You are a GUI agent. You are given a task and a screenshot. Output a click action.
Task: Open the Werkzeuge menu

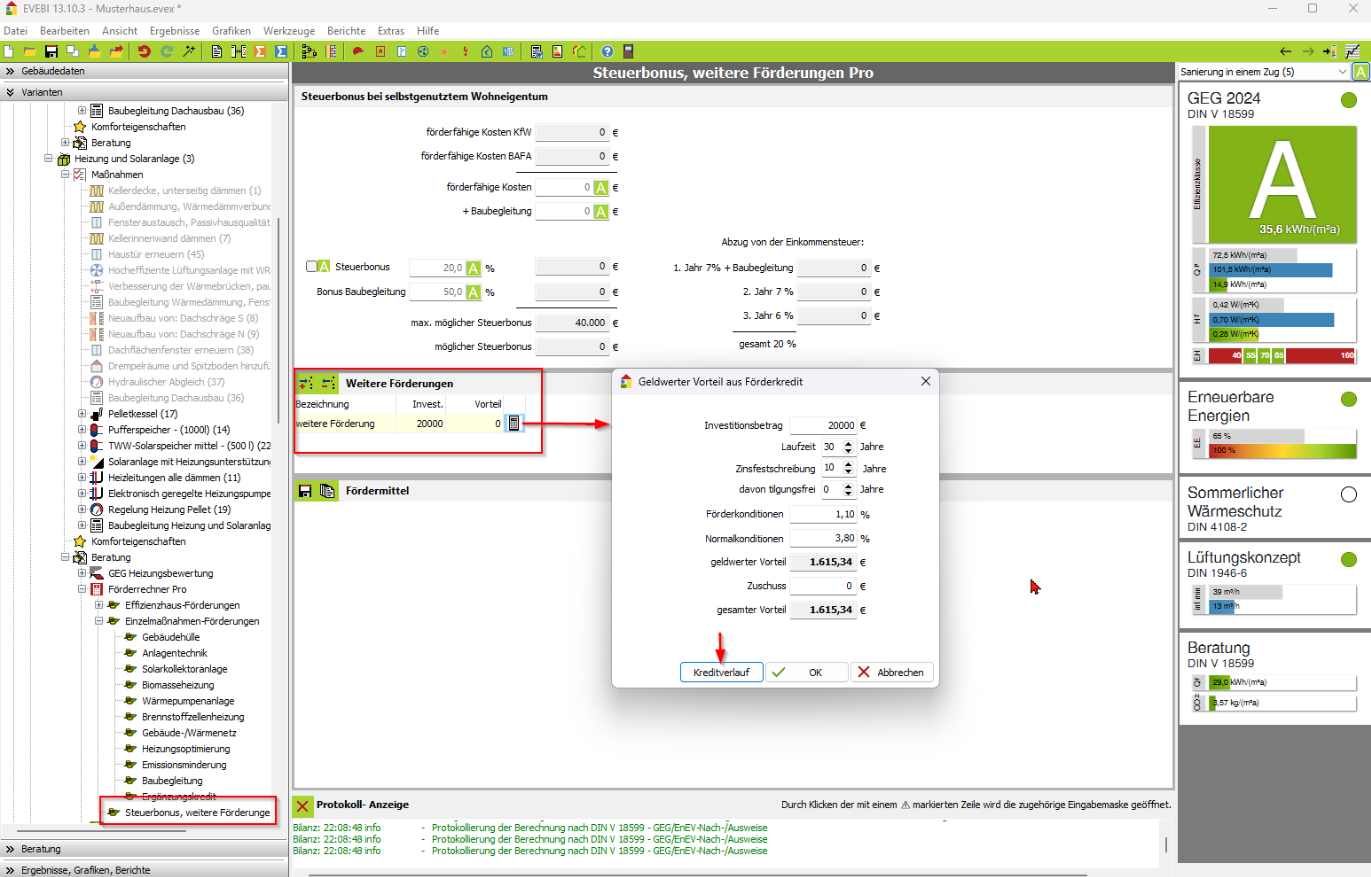click(x=290, y=31)
